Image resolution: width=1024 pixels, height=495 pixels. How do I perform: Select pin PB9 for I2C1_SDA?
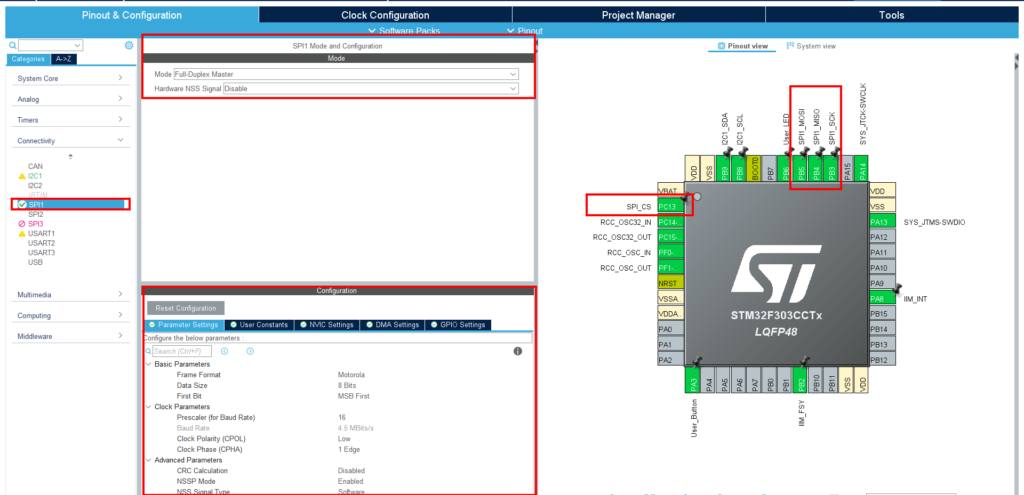[725, 169]
